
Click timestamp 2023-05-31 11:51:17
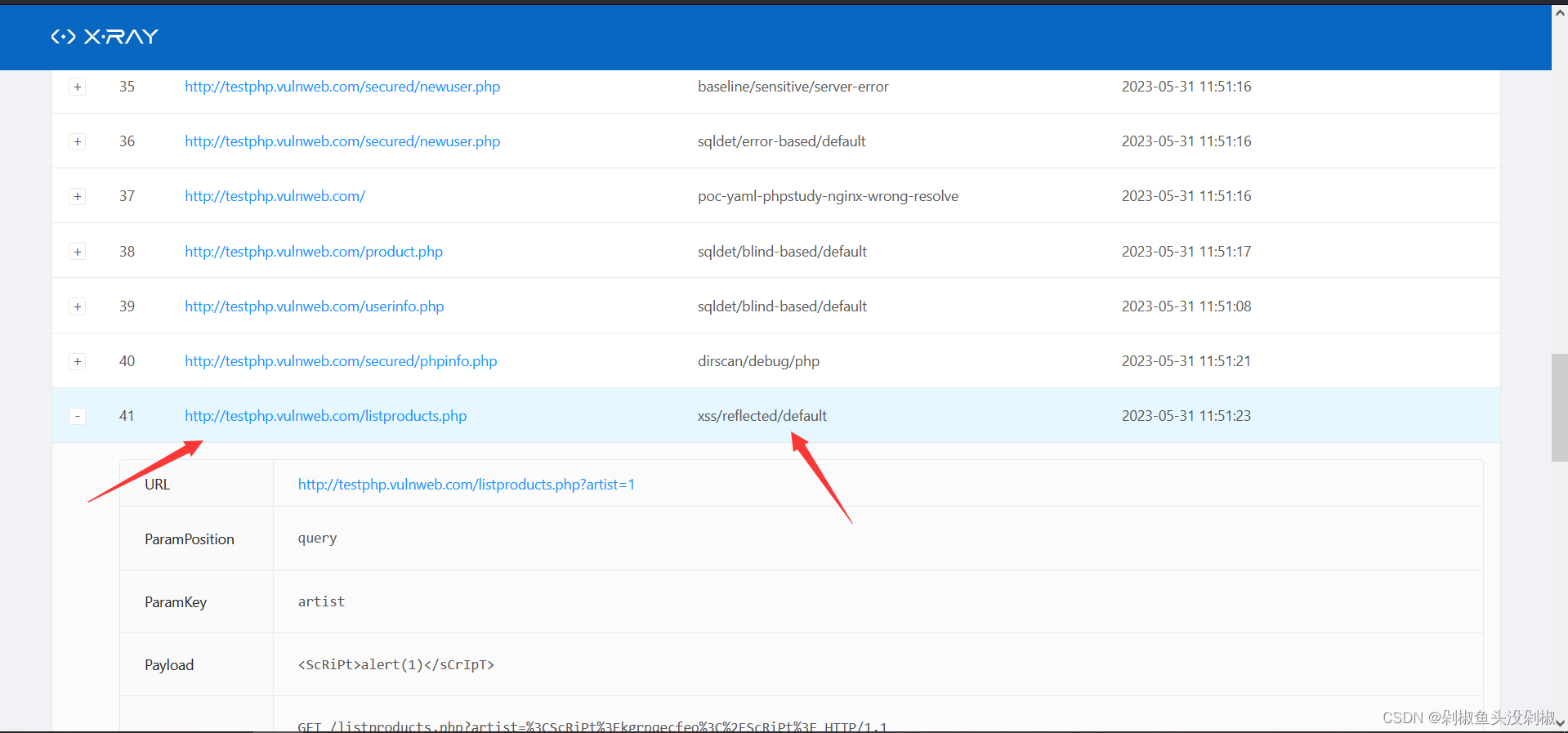pos(1186,252)
